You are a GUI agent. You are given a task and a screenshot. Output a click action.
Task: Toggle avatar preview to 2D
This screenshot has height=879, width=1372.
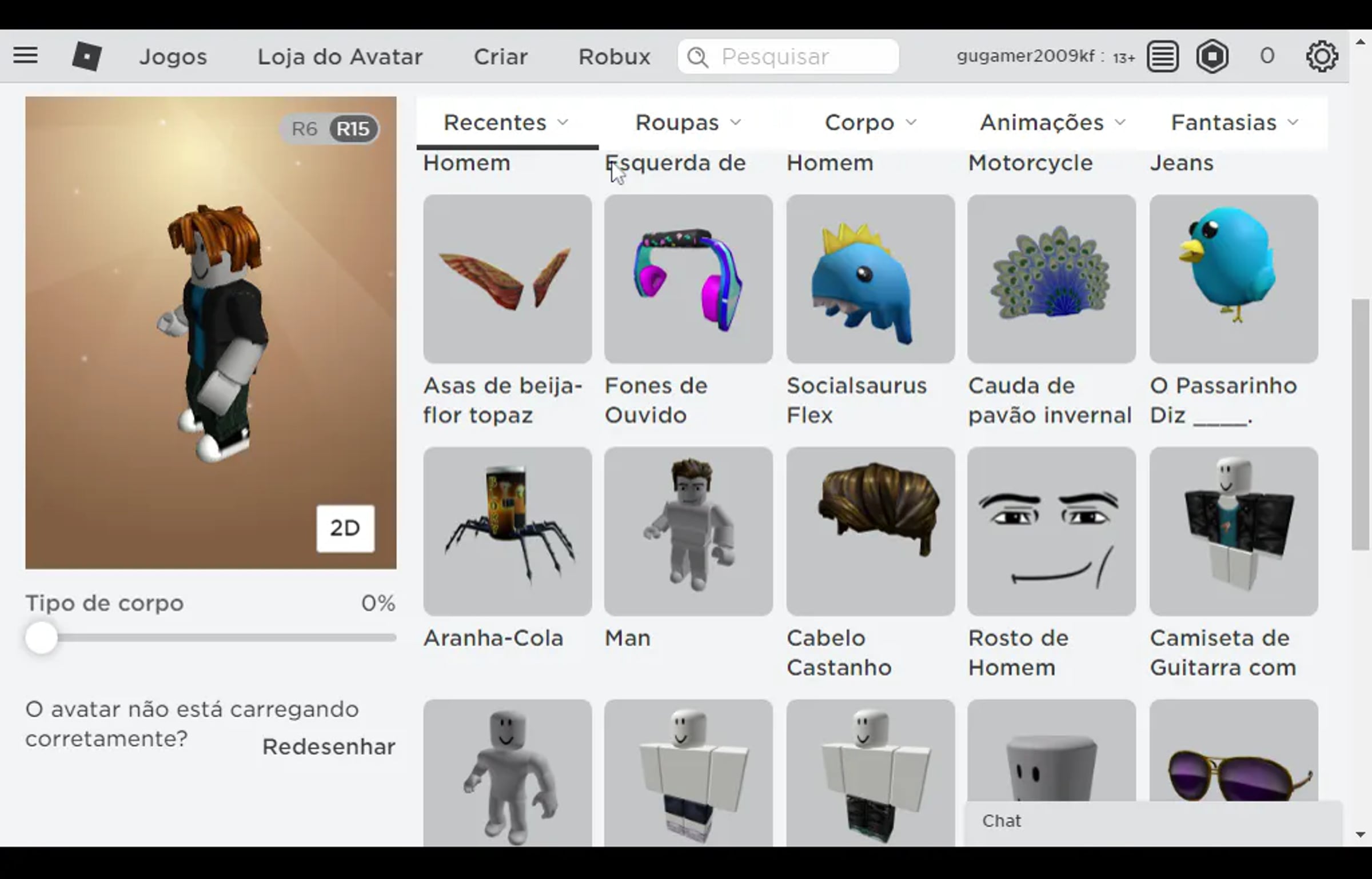(x=345, y=528)
